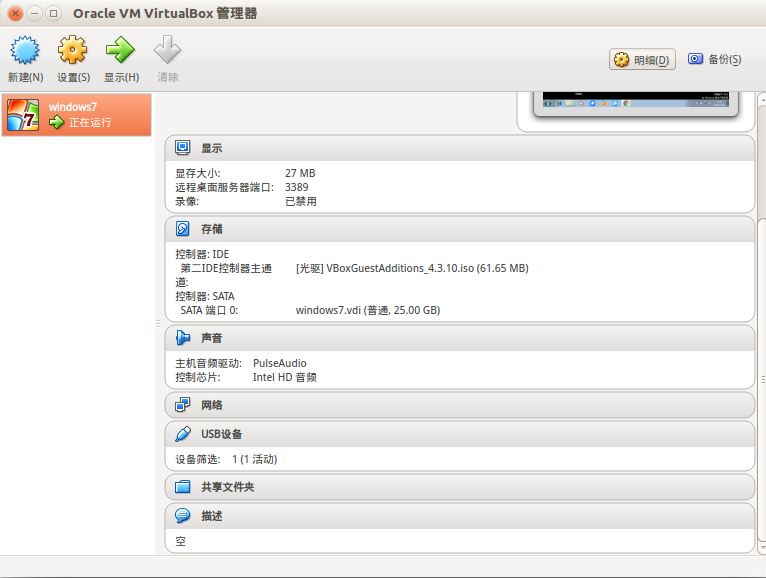Click the 控制器: IDE label

[202, 254]
